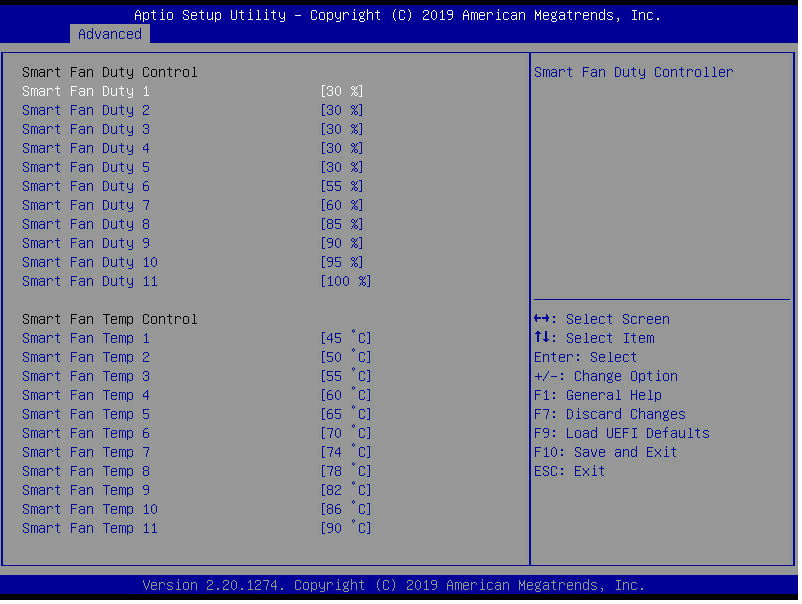Select Smart Fan Duty 1 setting

pos(86,92)
